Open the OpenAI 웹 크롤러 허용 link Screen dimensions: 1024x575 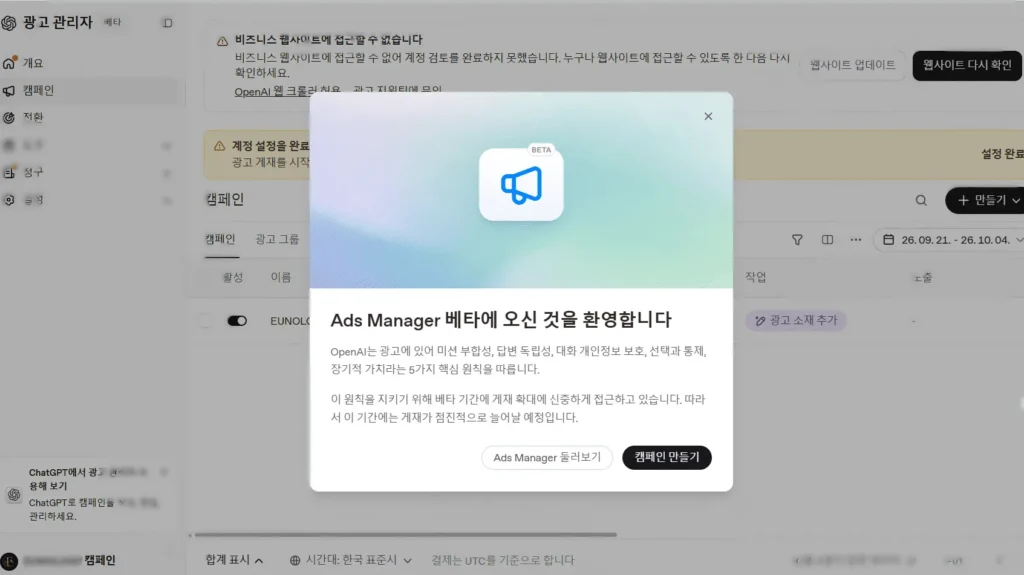tap(287, 91)
